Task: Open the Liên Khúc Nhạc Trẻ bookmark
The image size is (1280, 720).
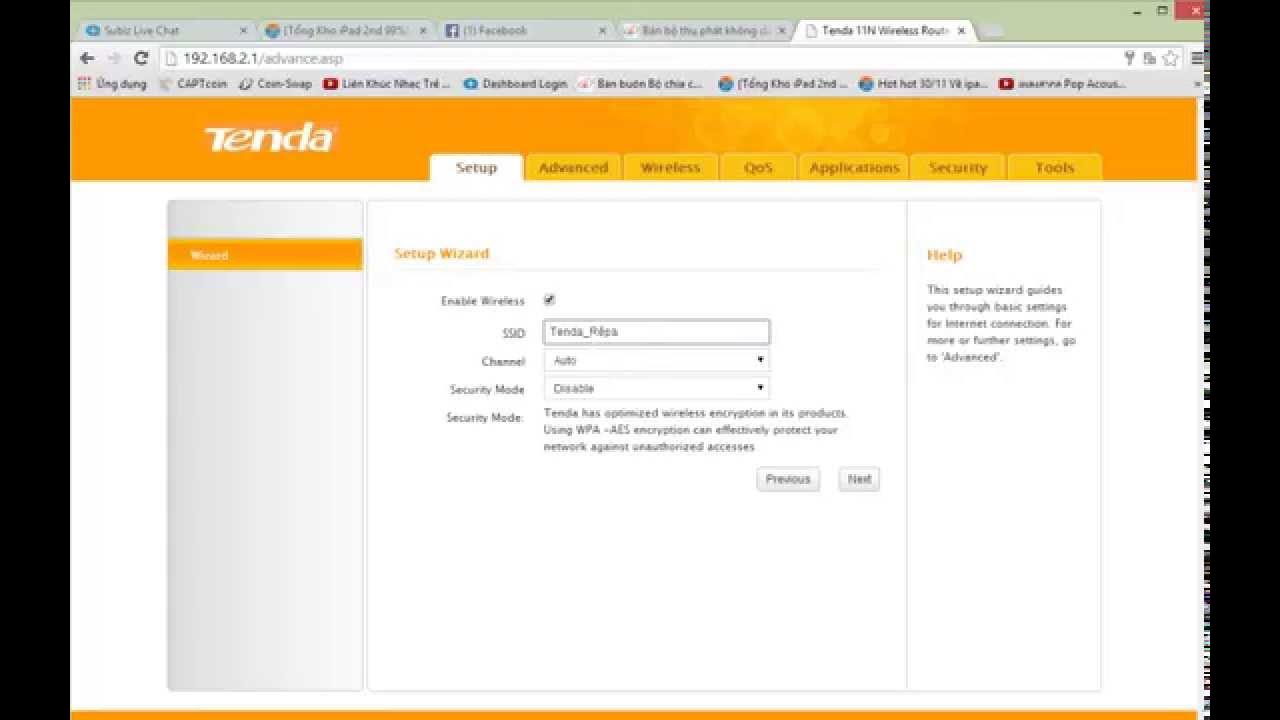Action: click(387, 84)
